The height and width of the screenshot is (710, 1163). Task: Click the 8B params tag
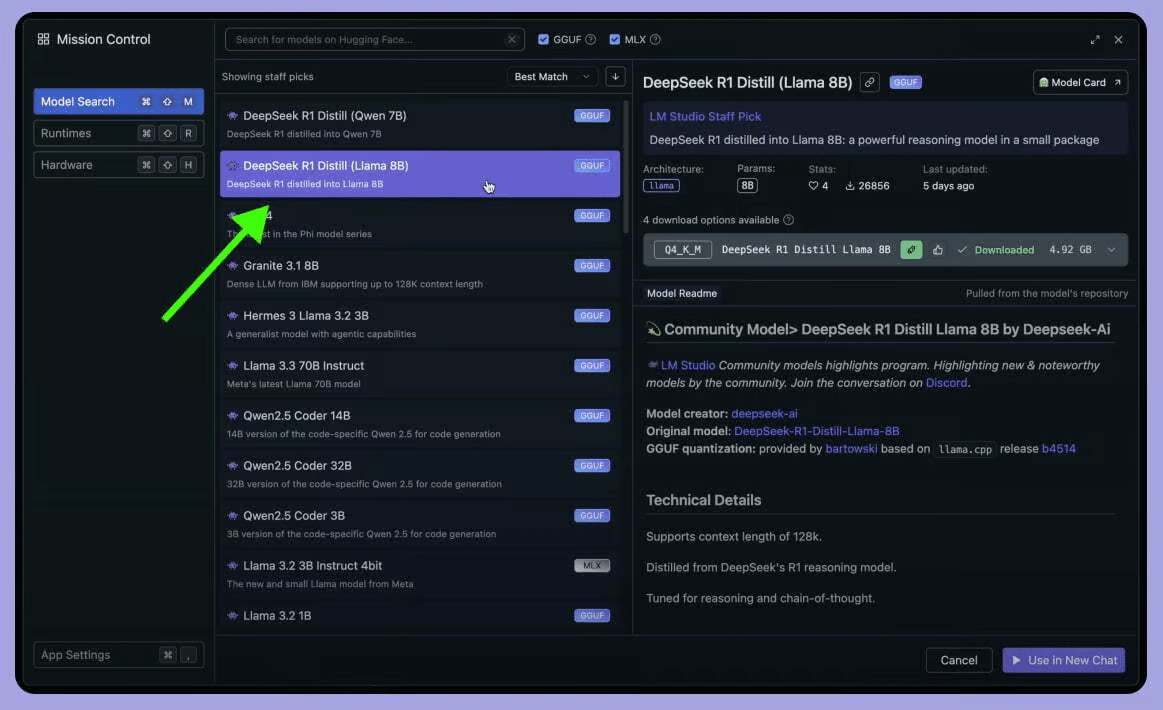747,185
